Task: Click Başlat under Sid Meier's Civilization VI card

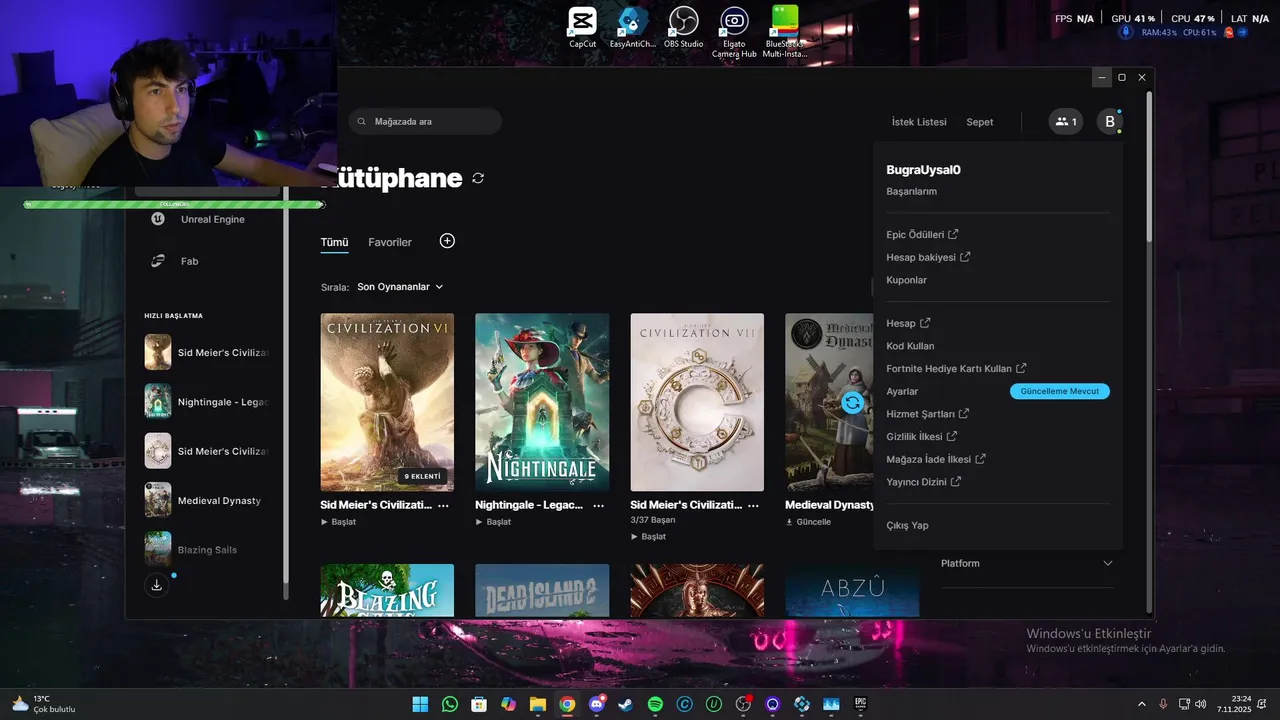Action: [x=338, y=522]
